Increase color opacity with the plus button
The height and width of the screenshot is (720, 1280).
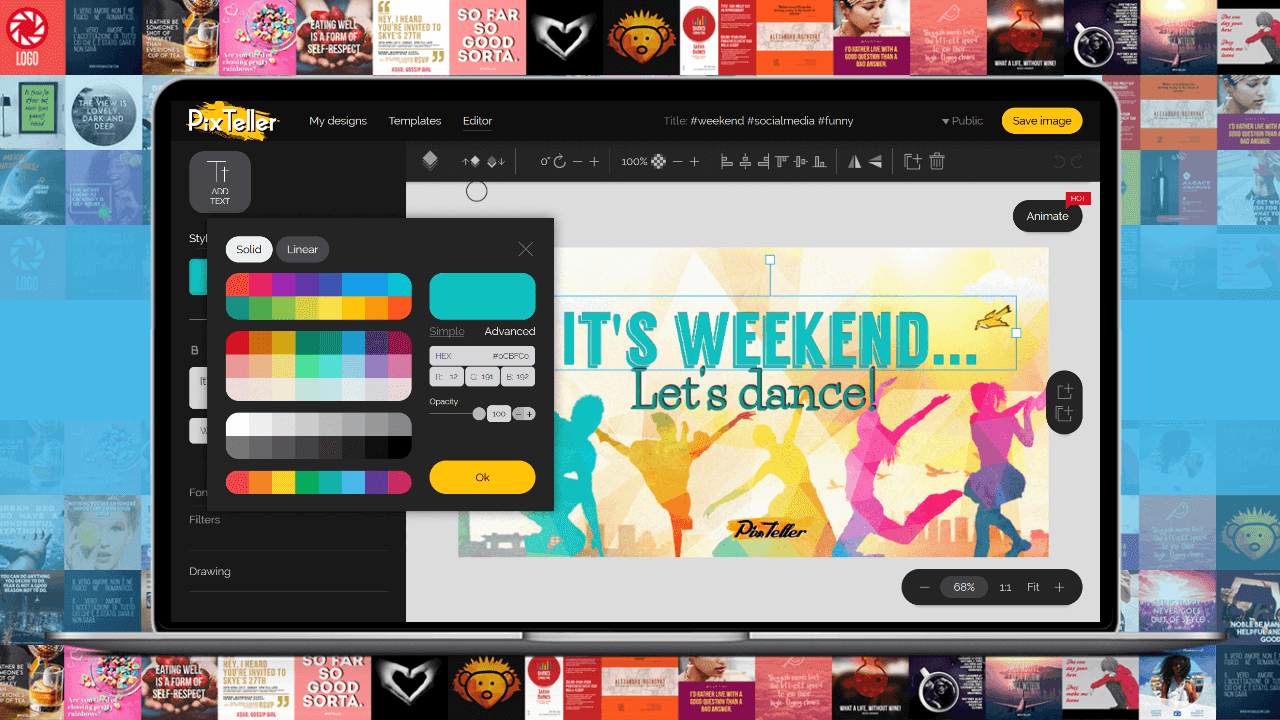point(530,414)
